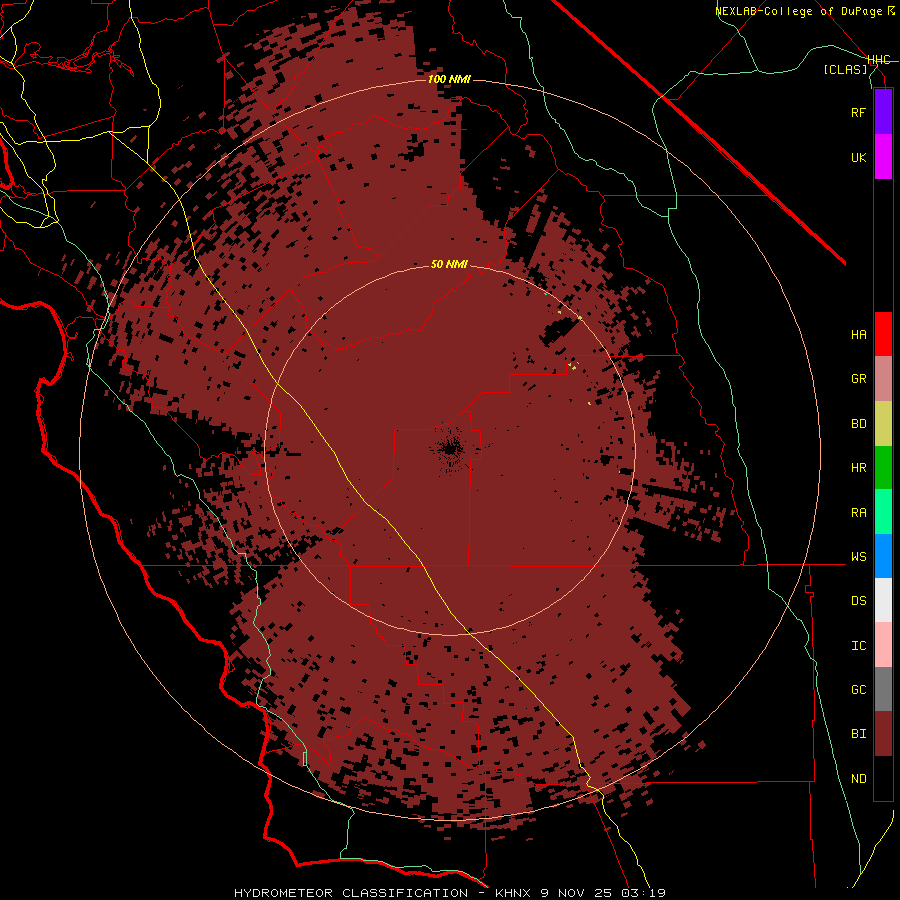Pick the RA mint legend swatch
Screen dimensions: 900x900
883,512
